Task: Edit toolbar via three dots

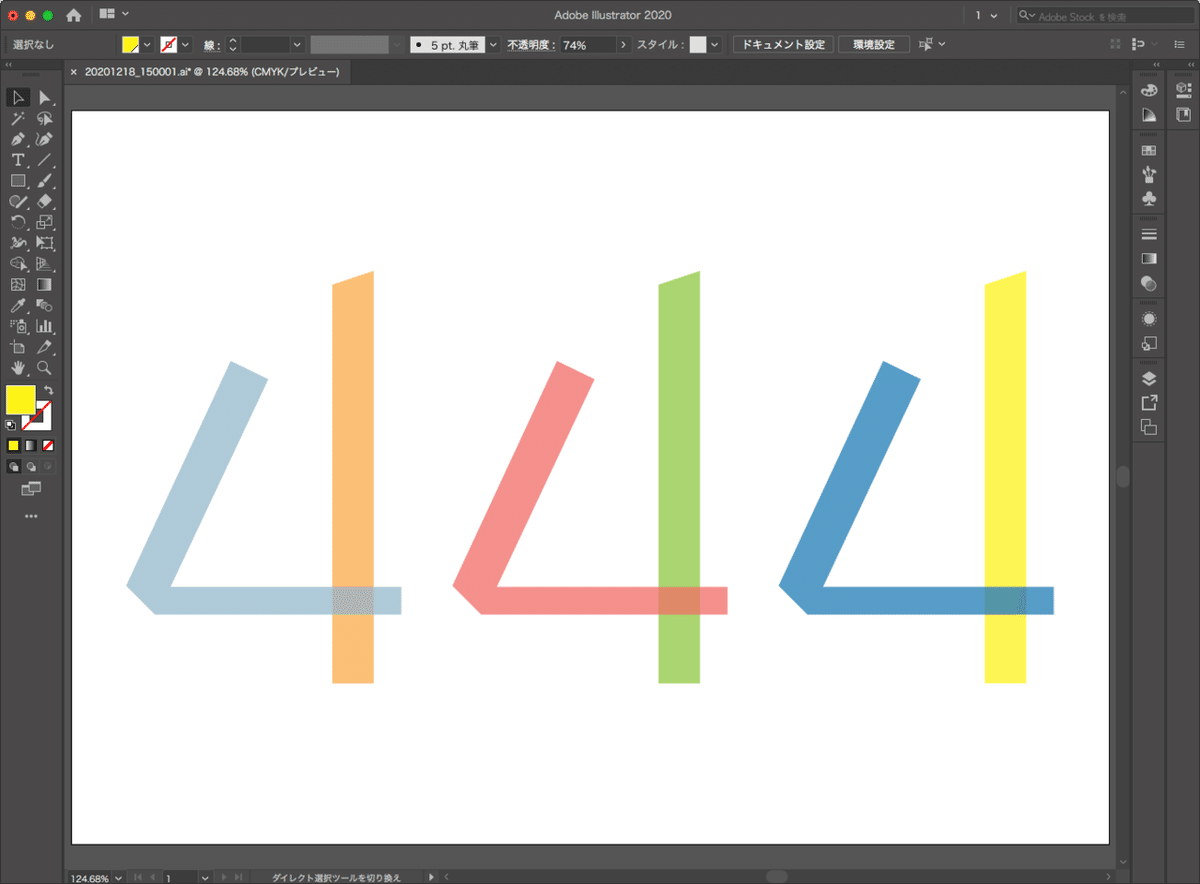Action: [x=31, y=516]
